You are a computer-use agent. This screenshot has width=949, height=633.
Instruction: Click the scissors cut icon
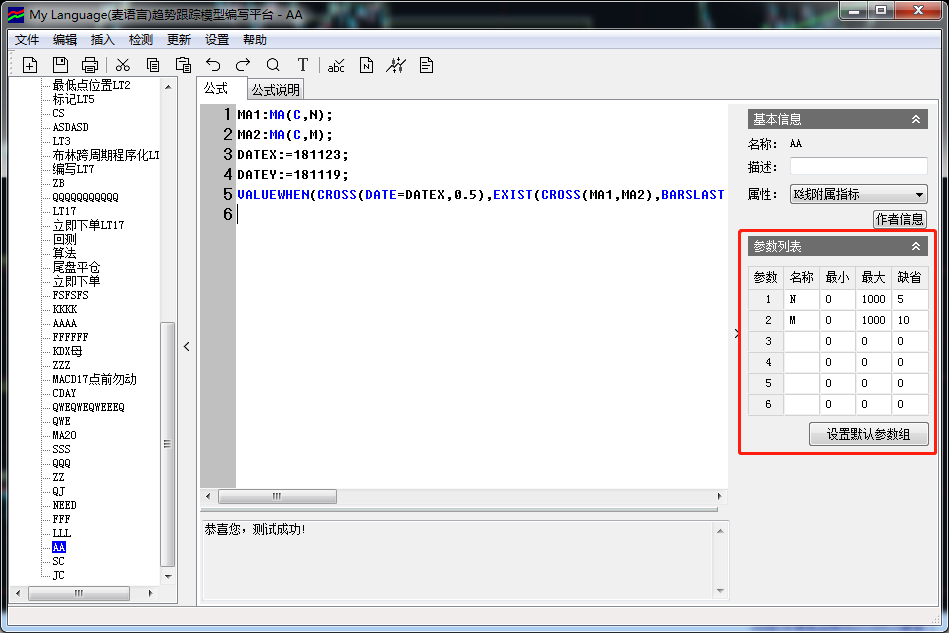pyautogui.click(x=123, y=65)
